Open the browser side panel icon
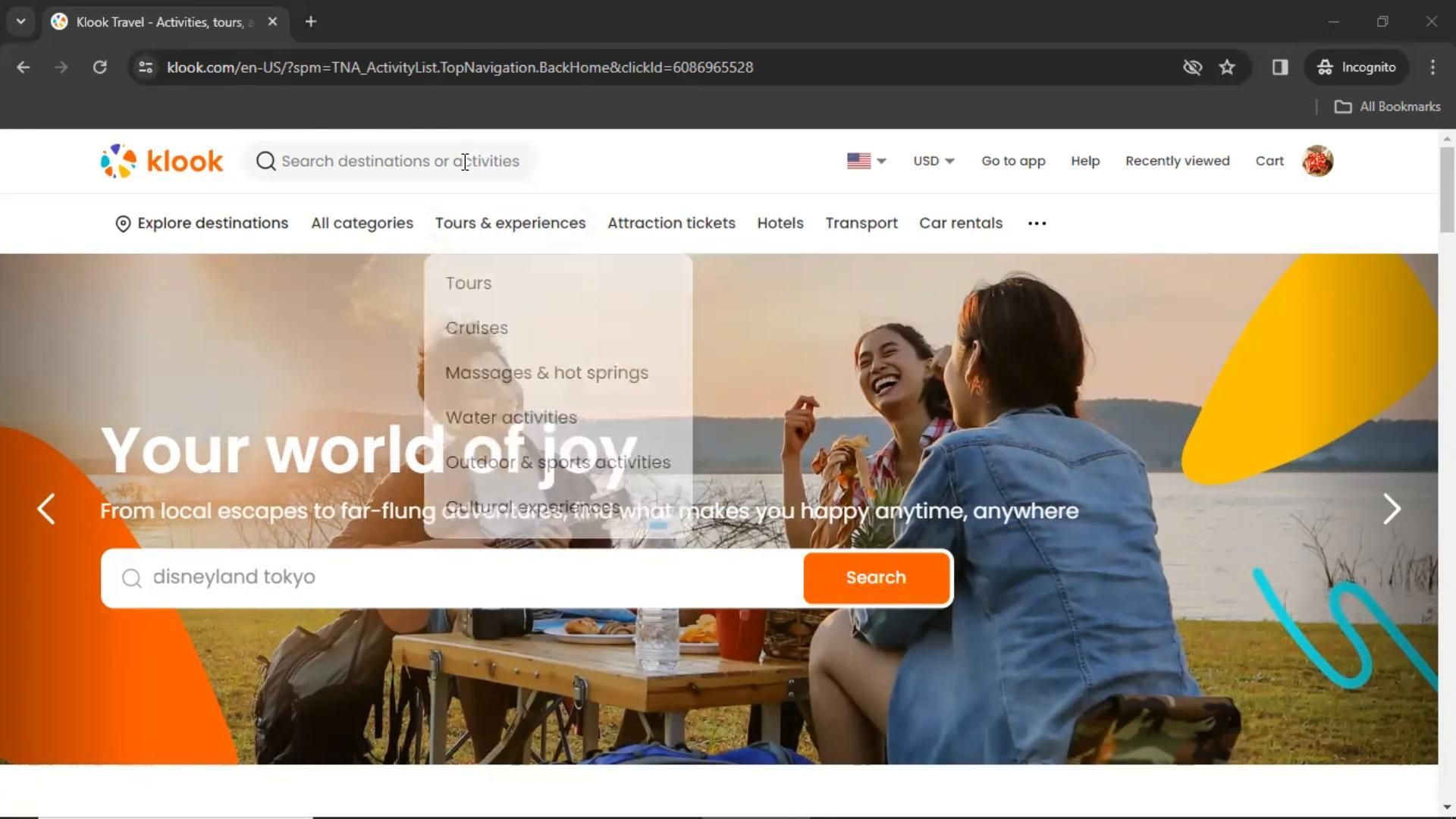The image size is (1456, 819). pyautogui.click(x=1280, y=67)
